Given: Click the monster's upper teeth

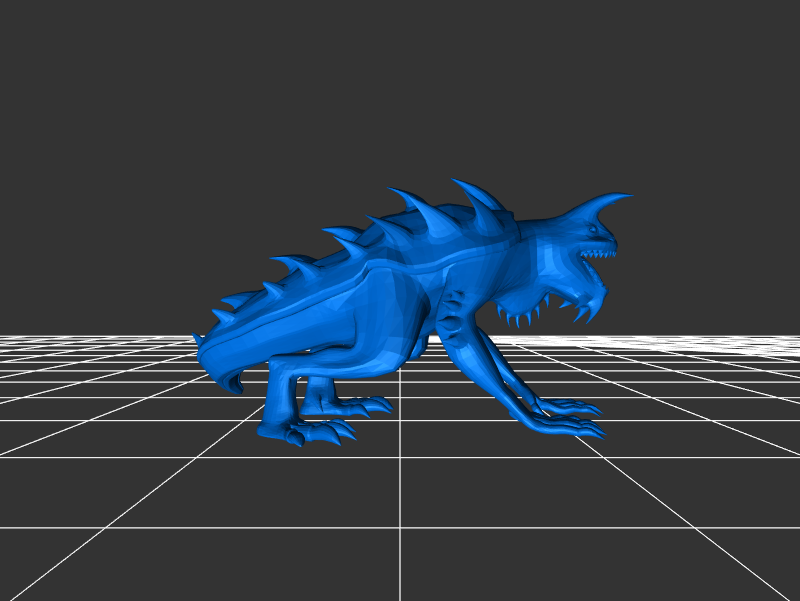Looking at the screenshot, I should [x=598, y=254].
